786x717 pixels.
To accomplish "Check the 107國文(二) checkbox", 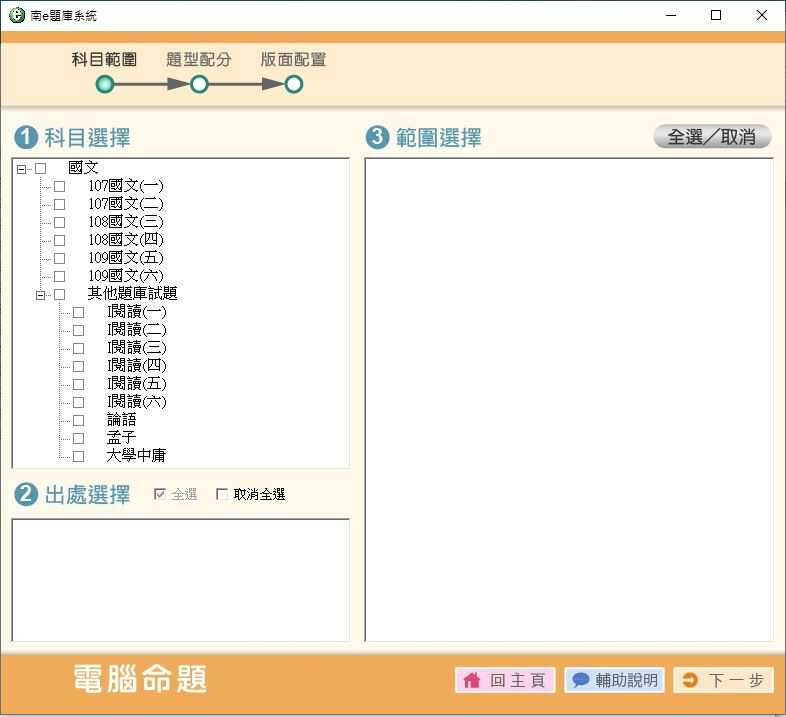I will point(60,205).
